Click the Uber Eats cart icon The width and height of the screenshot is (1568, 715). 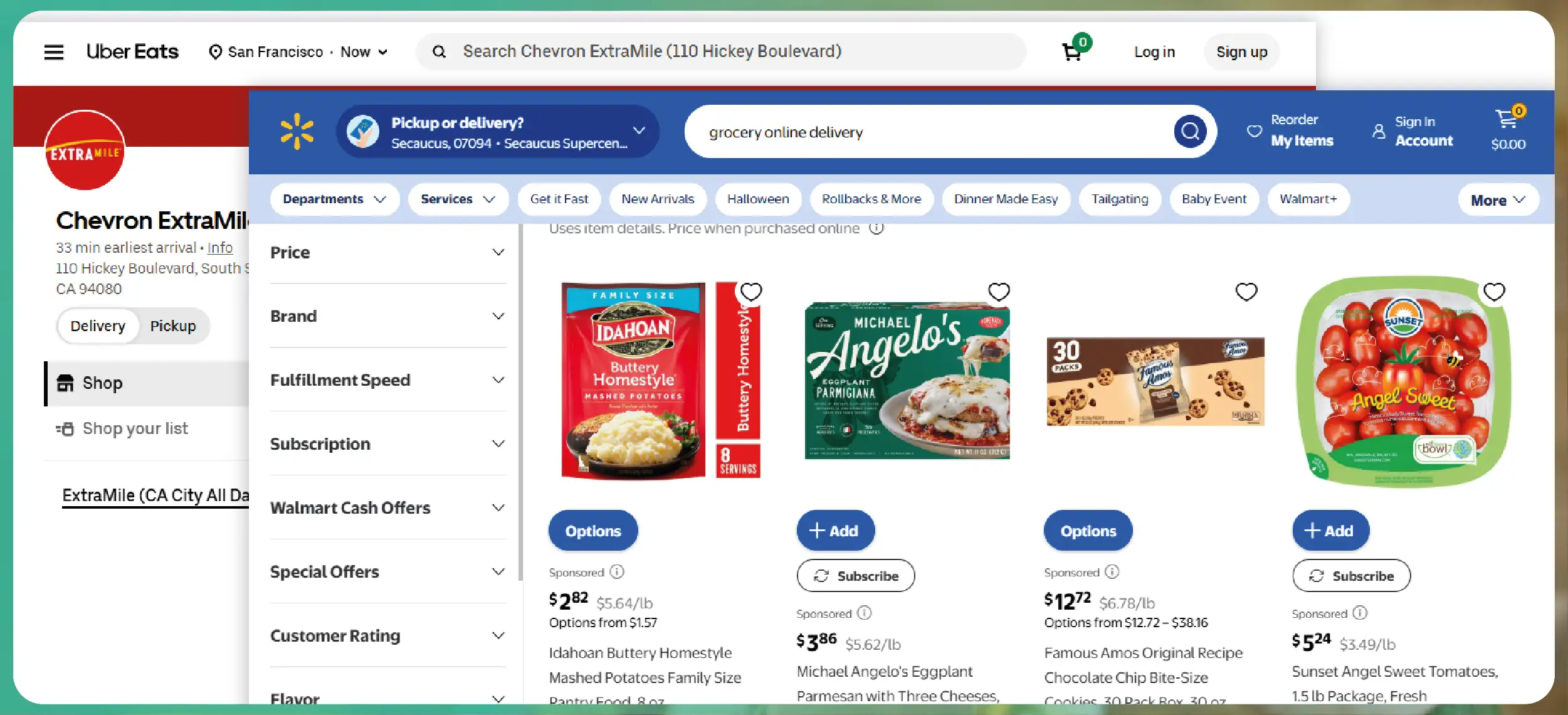click(x=1072, y=52)
